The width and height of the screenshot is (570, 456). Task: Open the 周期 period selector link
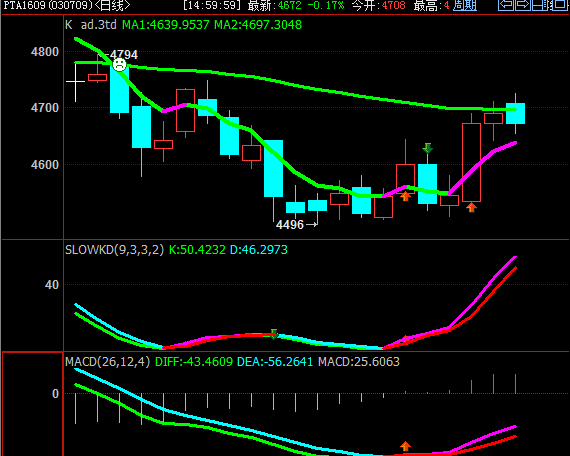(465, 5)
